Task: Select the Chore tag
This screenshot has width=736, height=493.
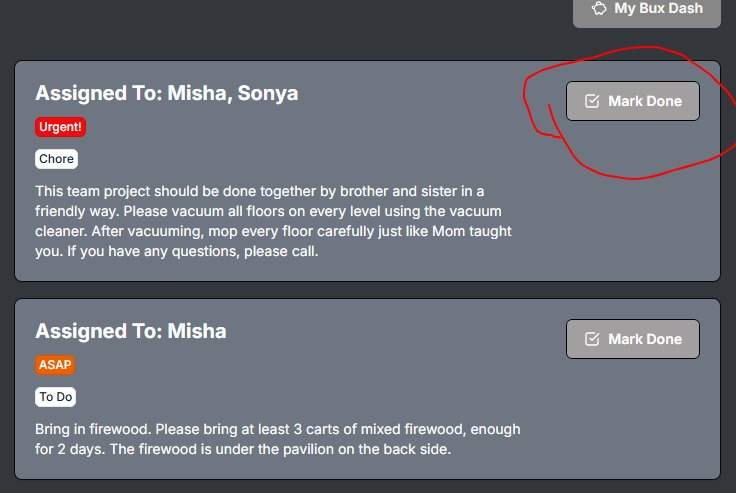Action: [56, 159]
